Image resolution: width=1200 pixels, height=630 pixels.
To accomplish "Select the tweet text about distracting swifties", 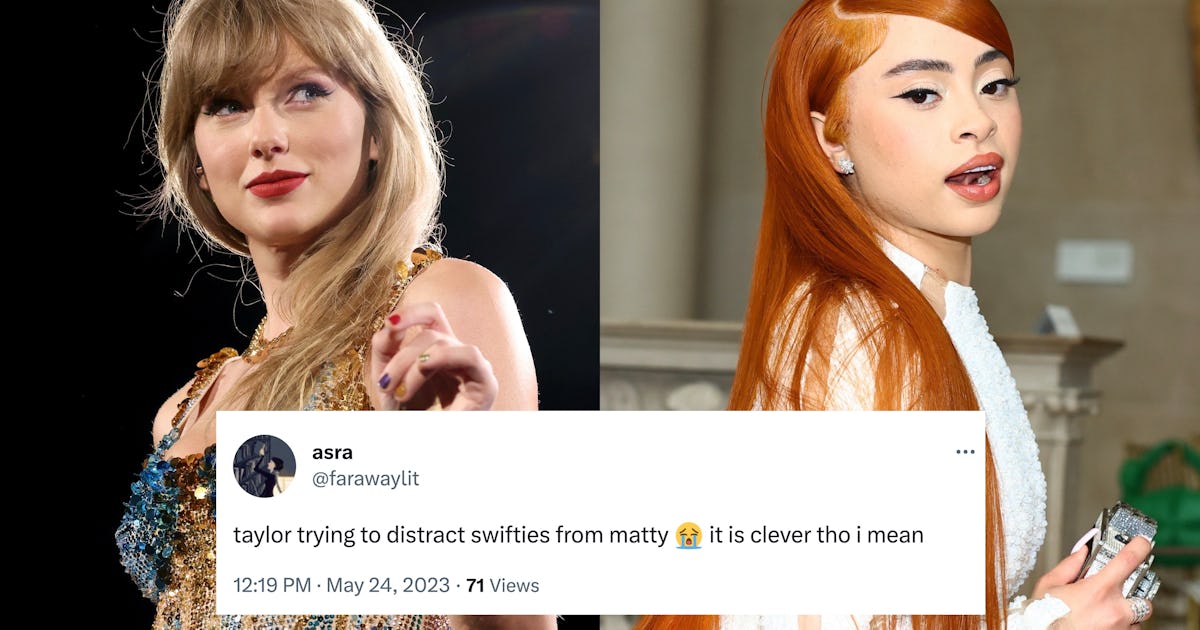I will click(x=578, y=535).
